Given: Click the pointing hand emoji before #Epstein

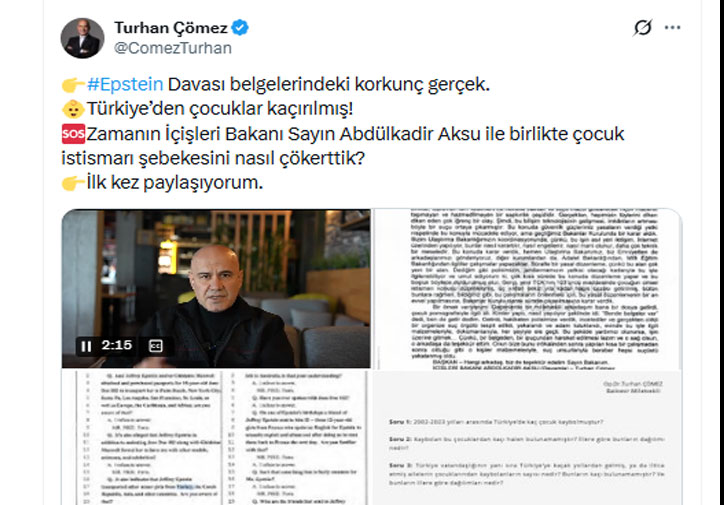Looking at the screenshot, I should click(x=73, y=84).
